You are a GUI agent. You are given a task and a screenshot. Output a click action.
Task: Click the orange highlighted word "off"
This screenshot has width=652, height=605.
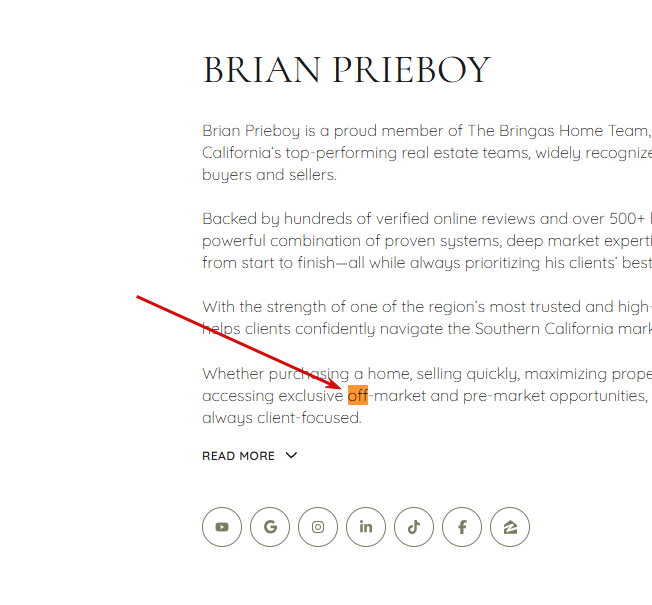358,395
